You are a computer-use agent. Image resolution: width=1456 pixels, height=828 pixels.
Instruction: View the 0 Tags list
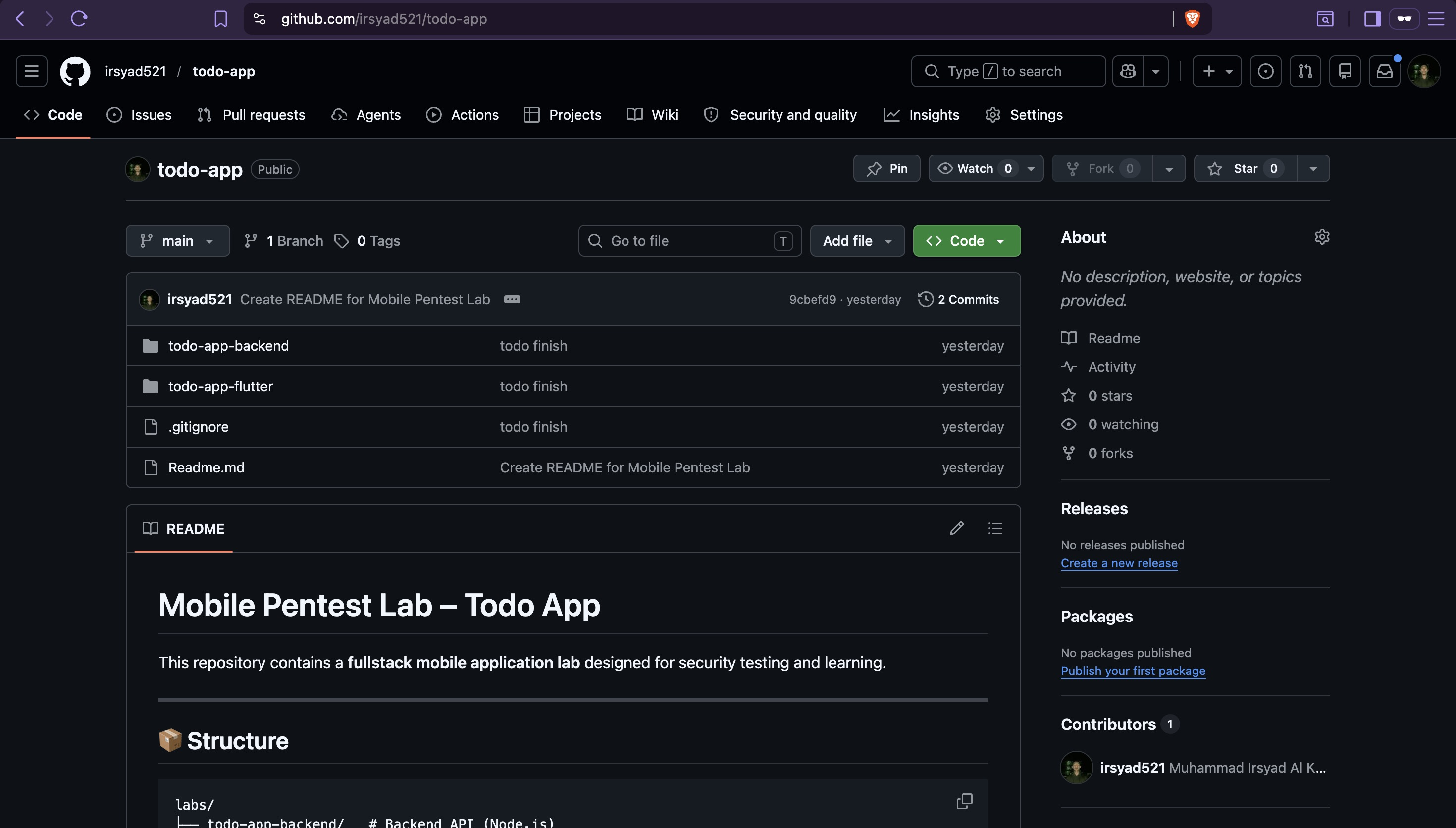point(367,241)
